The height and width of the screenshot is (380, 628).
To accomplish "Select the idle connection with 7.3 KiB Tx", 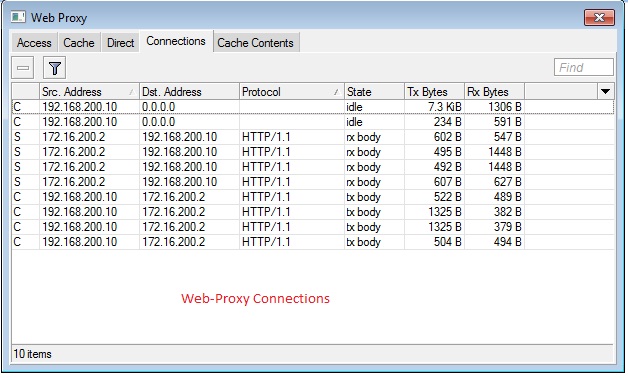I will tap(313, 107).
